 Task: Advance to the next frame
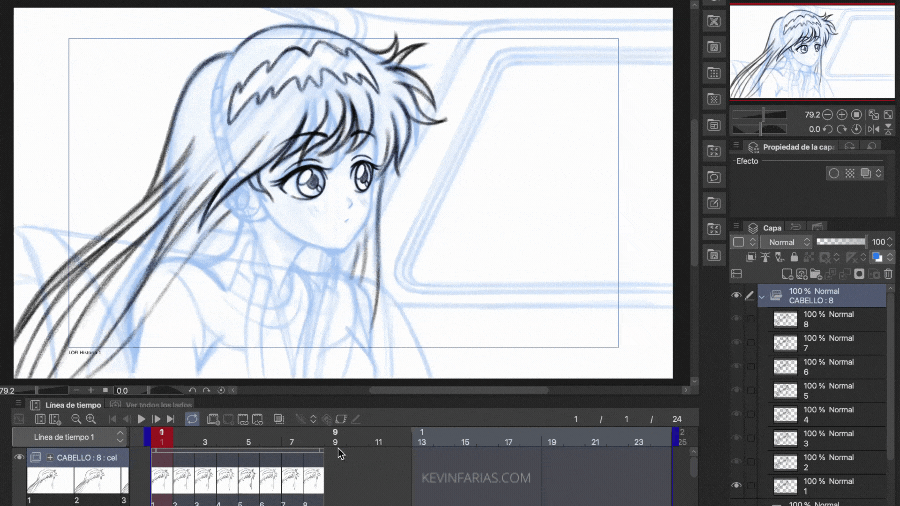click(156, 419)
